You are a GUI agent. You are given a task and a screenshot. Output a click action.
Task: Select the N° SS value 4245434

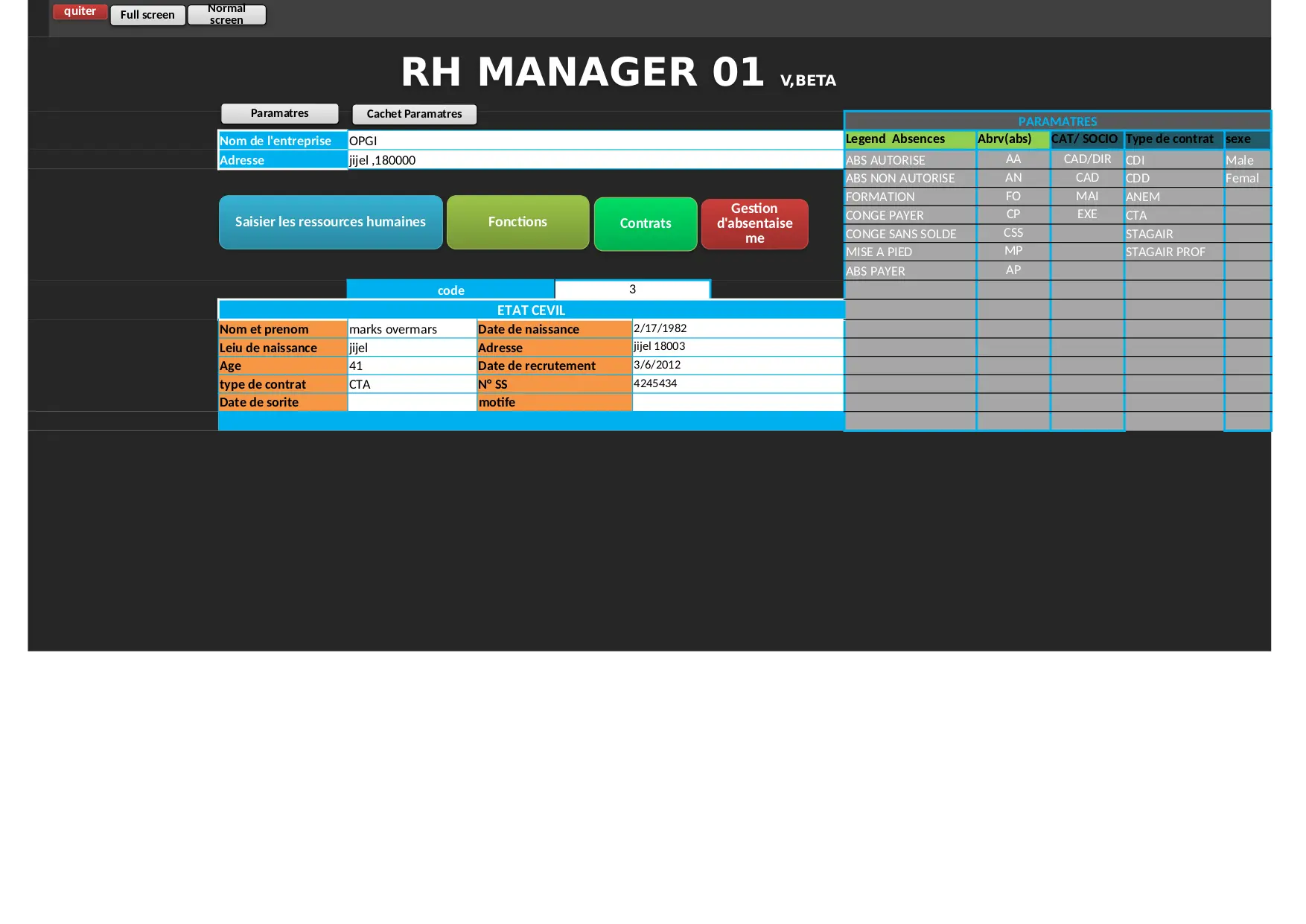tap(737, 383)
